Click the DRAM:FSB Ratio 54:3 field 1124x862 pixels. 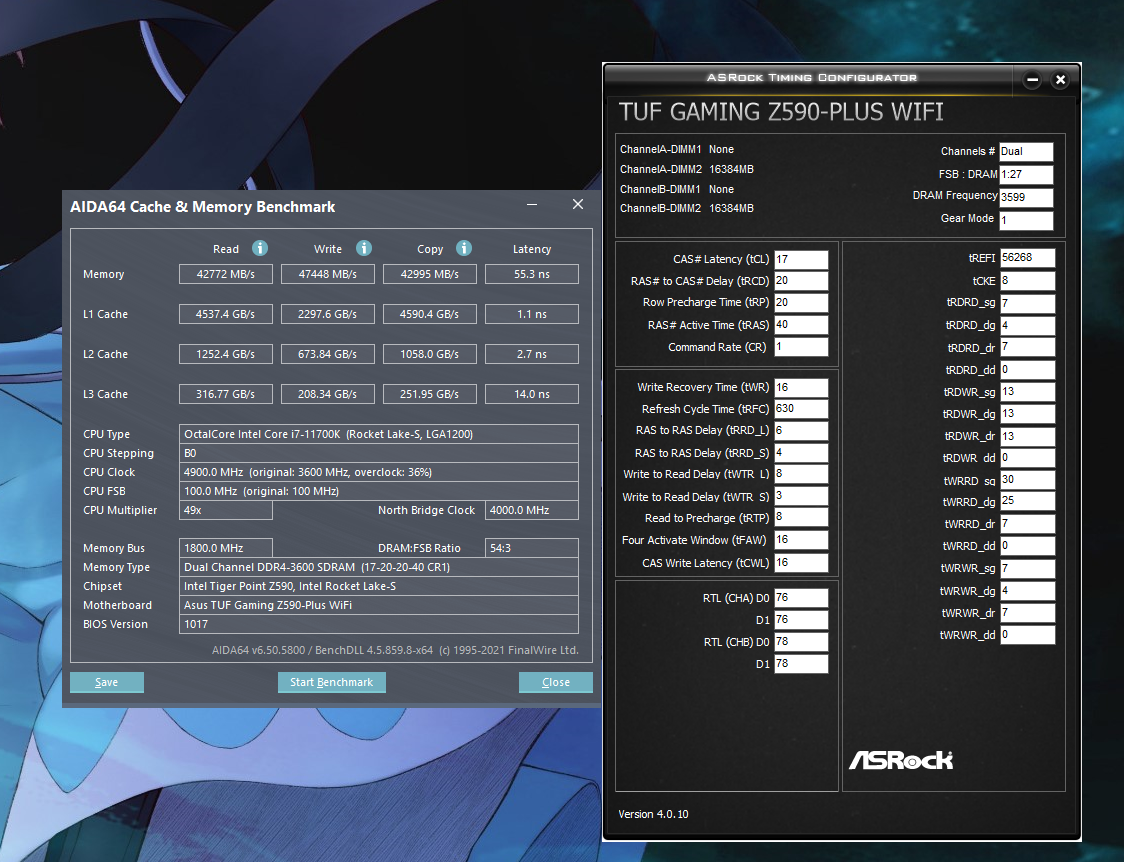532,548
